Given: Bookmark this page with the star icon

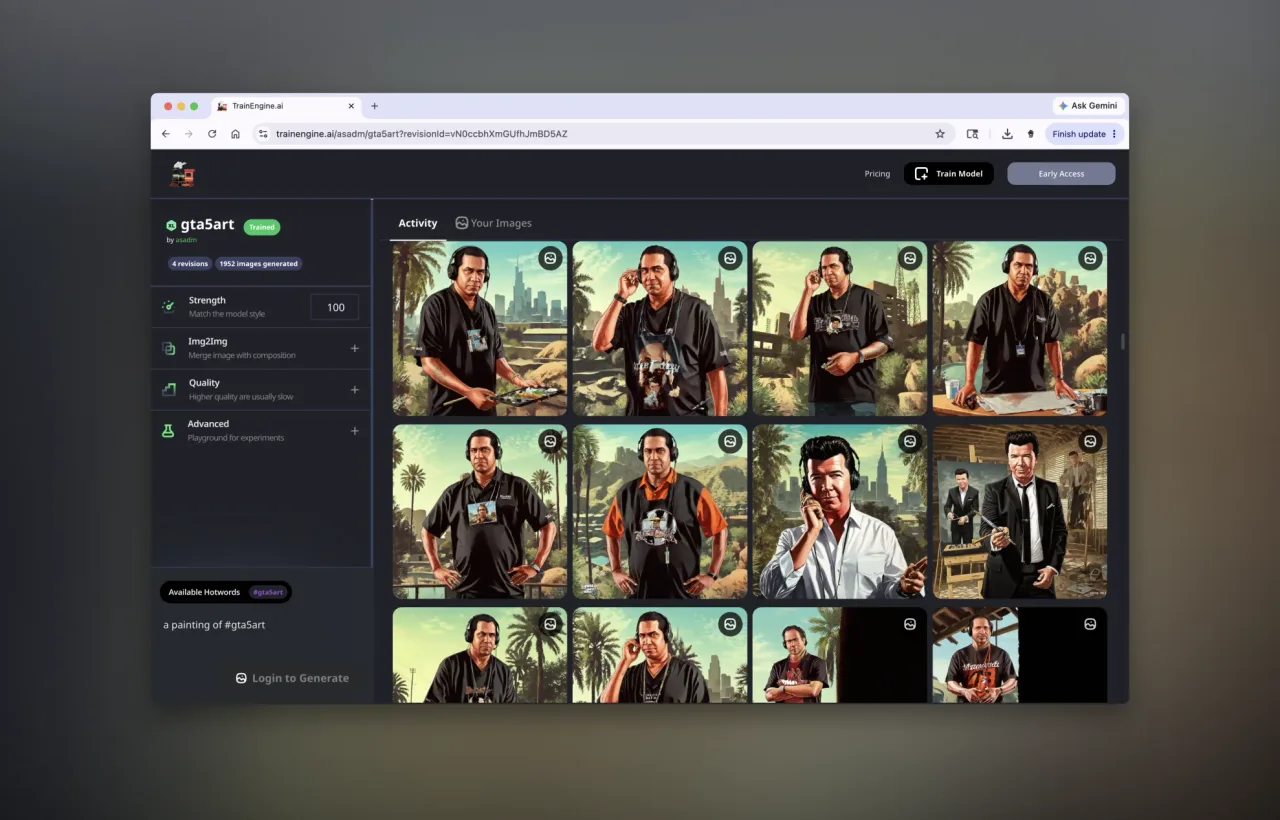Looking at the screenshot, I should click(940, 134).
